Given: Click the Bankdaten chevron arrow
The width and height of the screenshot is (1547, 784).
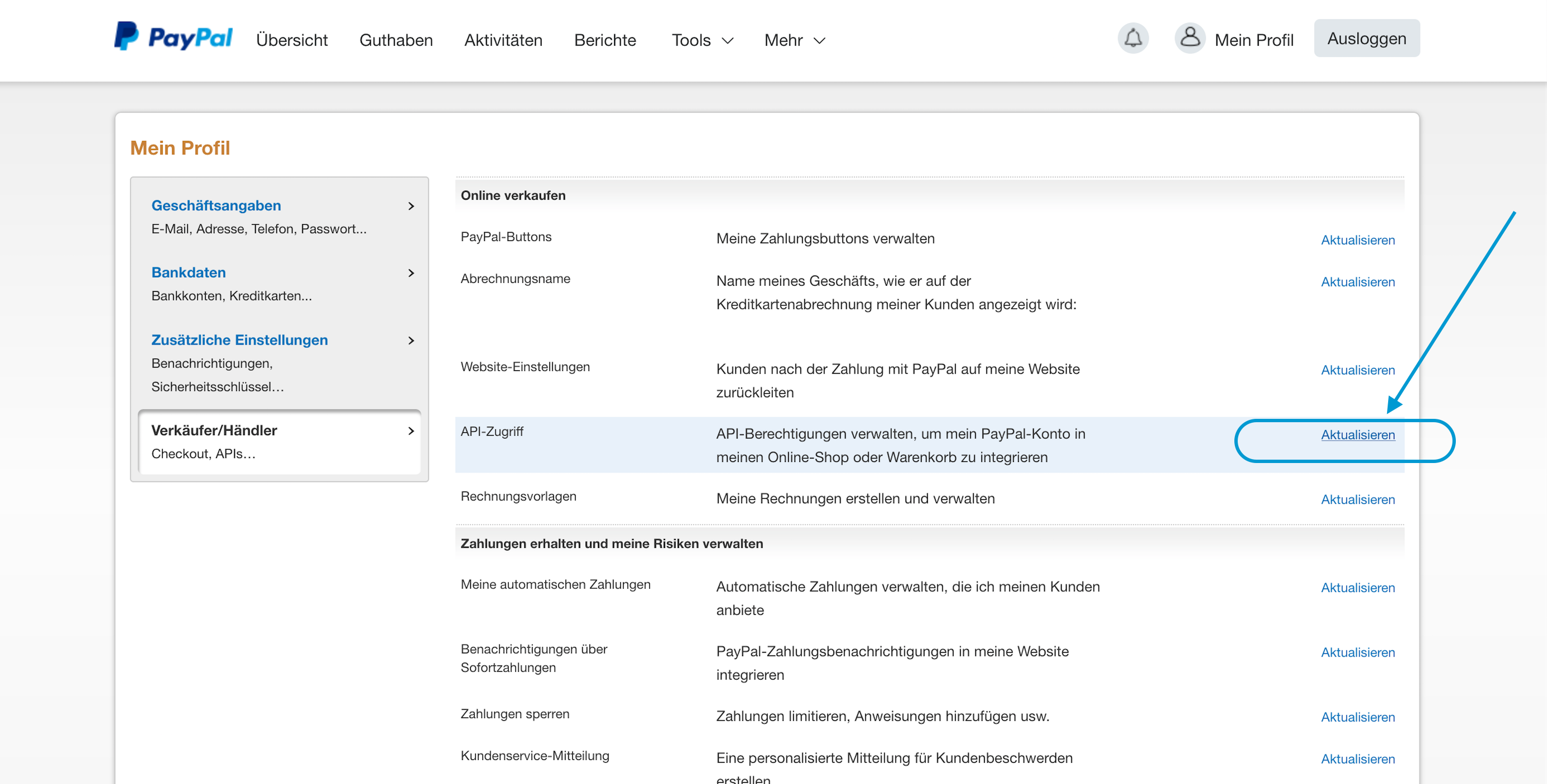Looking at the screenshot, I should [412, 273].
